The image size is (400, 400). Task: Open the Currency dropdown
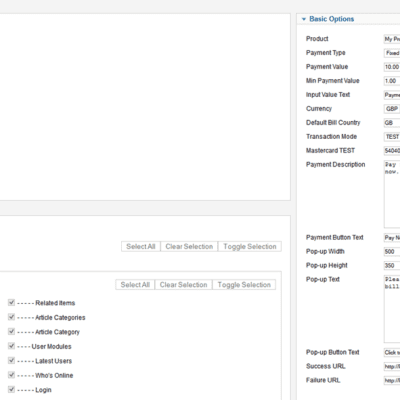(392, 109)
